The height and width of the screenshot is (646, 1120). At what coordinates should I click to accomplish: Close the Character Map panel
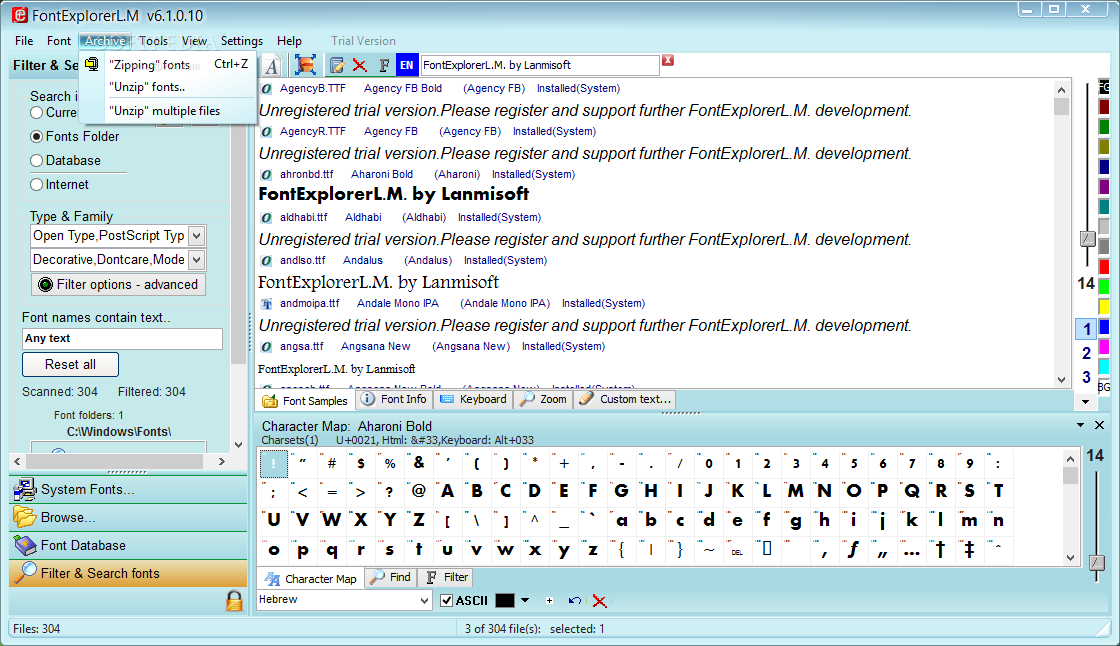(1099, 425)
